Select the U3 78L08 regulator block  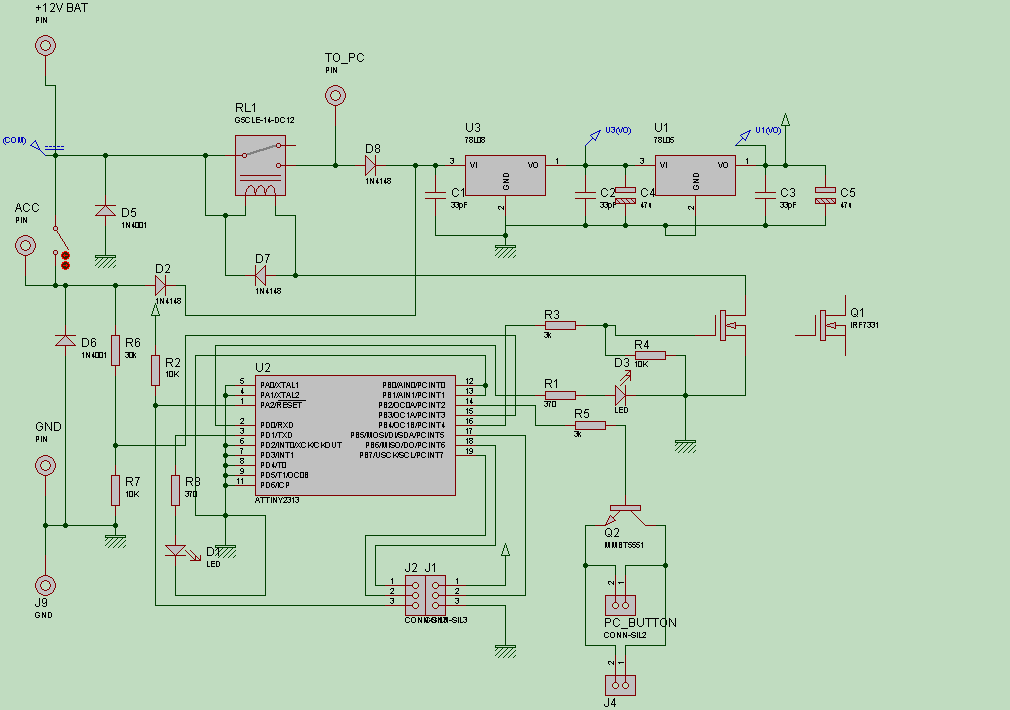click(505, 175)
